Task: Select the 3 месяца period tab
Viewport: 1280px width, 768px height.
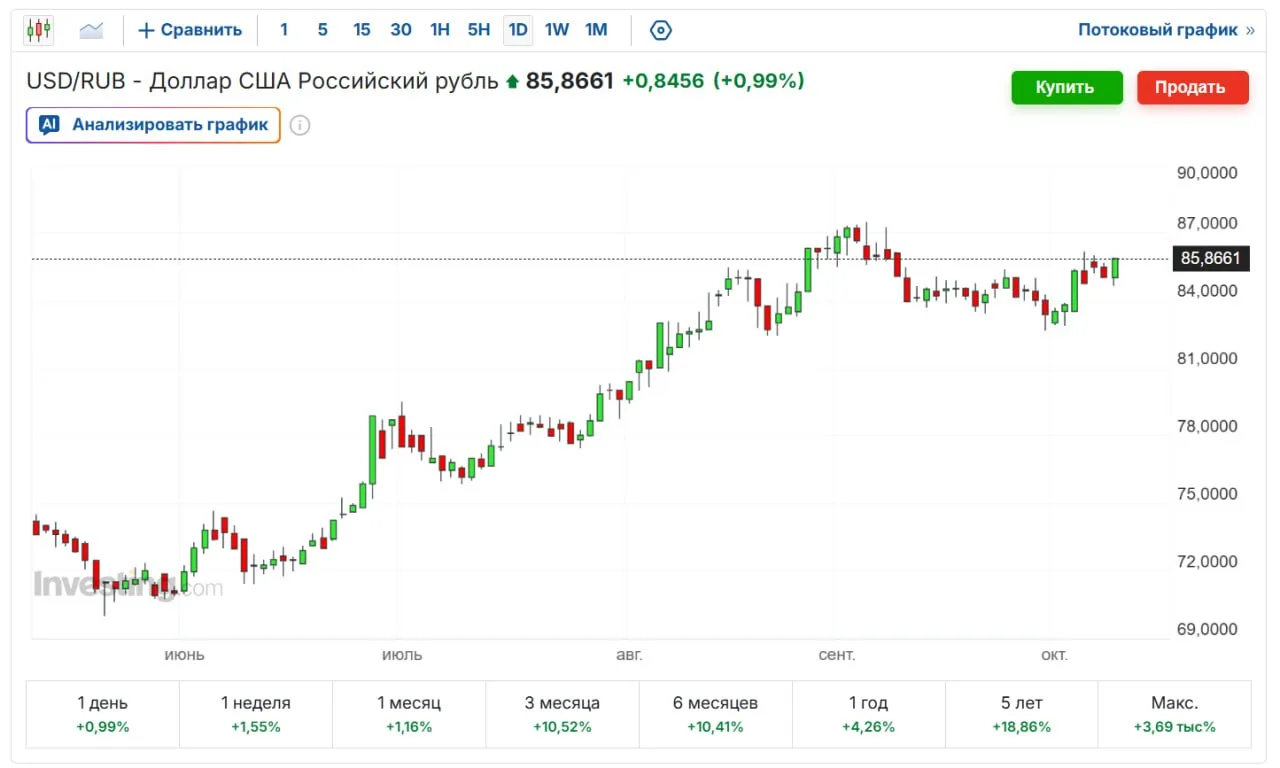Action: 562,714
